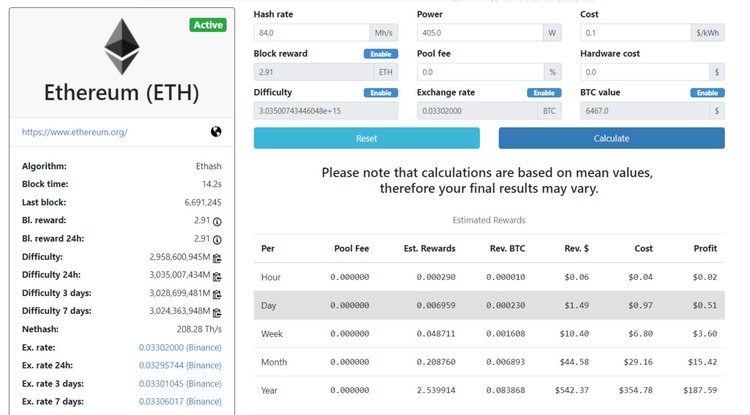The width and height of the screenshot is (750, 415).
Task: Click the info icon next to Bl. reward 24h
Action: click(217, 238)
